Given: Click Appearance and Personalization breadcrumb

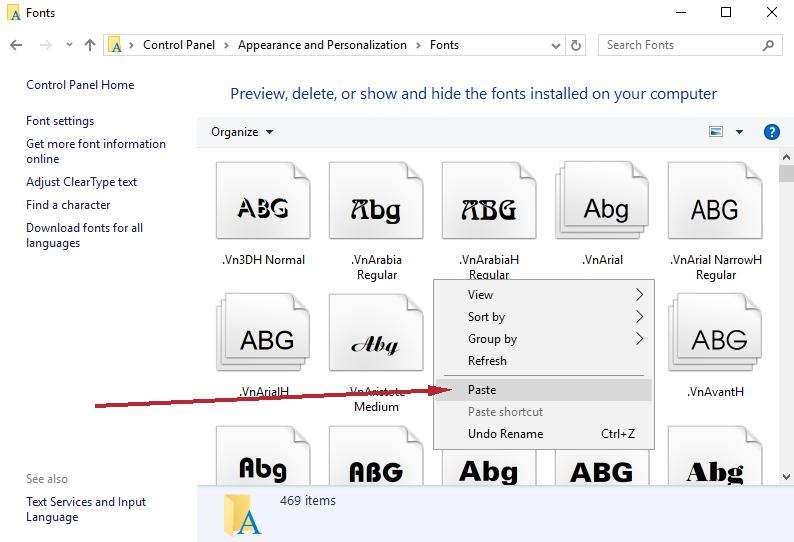Looking at the screenshot, I should [322, 45].
